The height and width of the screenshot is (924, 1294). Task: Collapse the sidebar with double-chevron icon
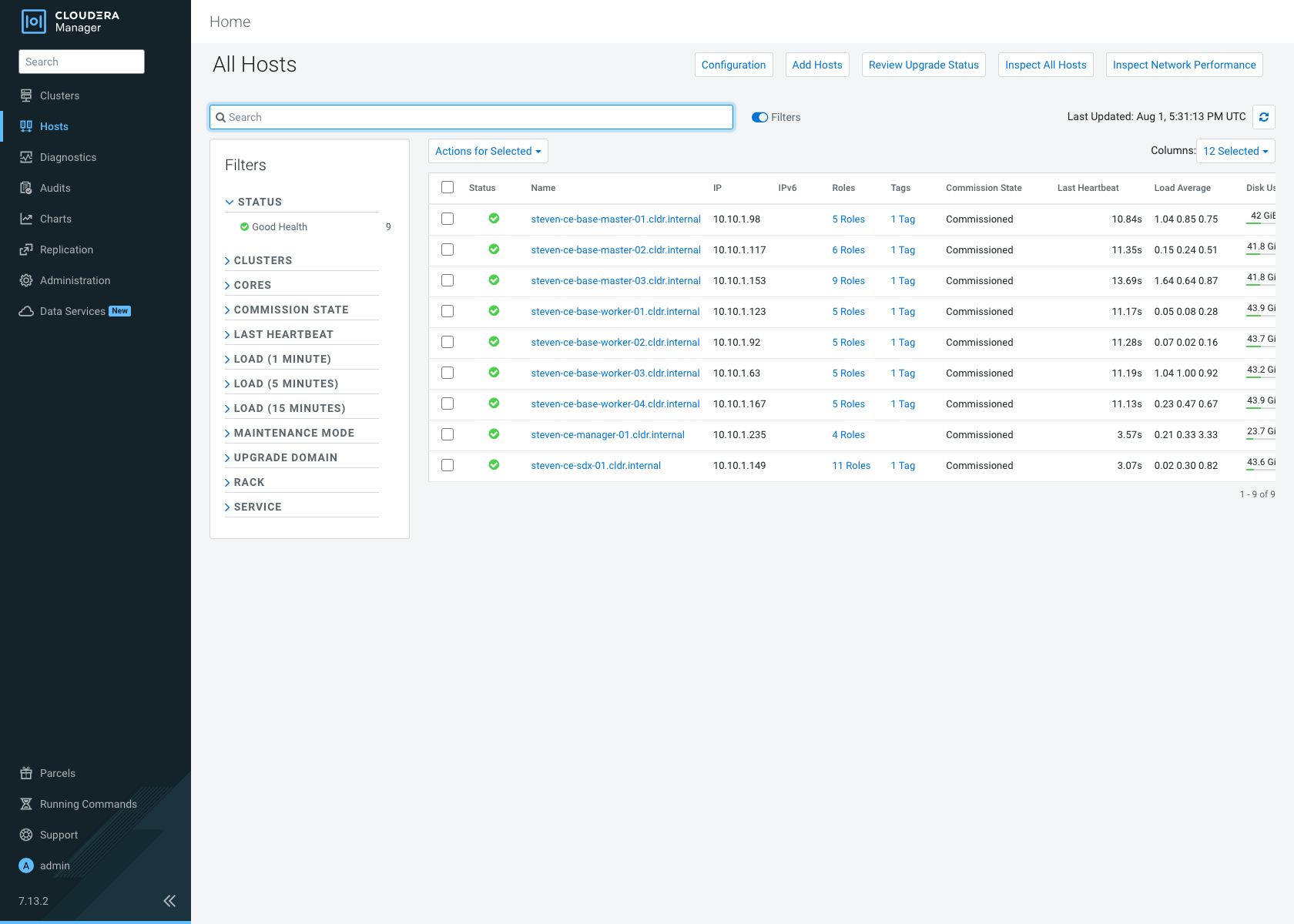169,901
